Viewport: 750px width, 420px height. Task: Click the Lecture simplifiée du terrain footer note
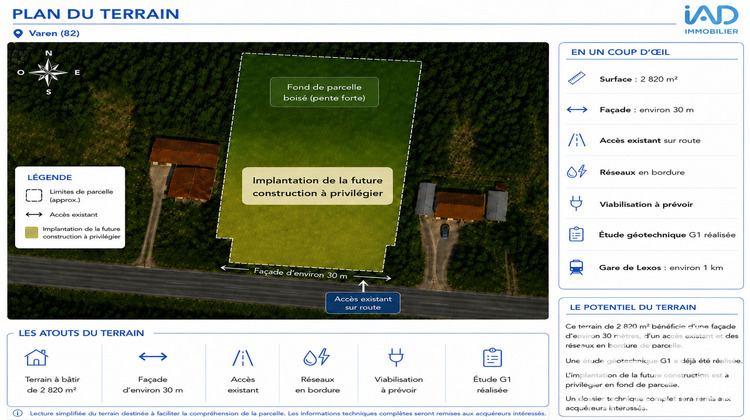[x=287, y=413]
